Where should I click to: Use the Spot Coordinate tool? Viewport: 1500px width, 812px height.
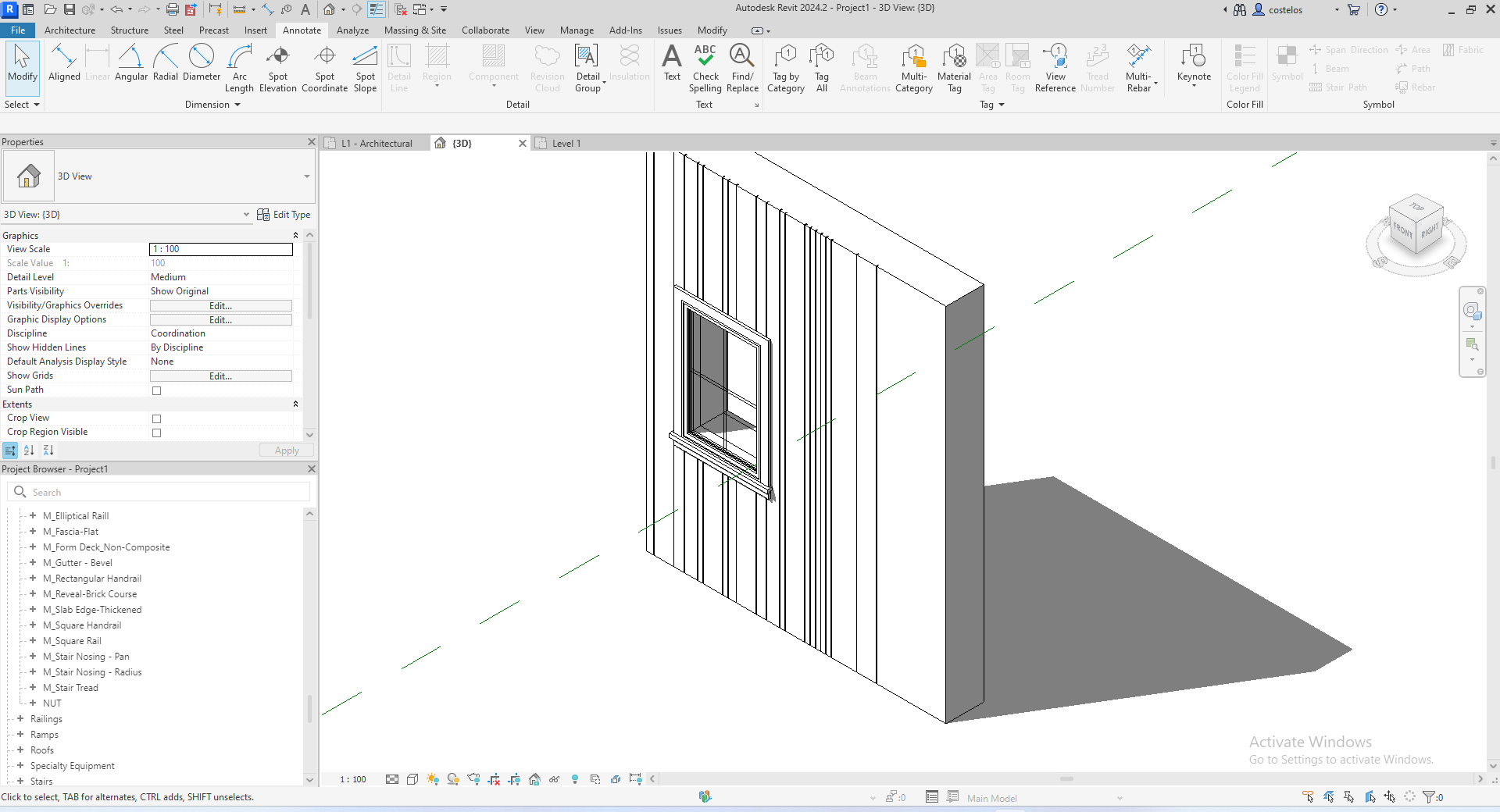tap(325, 68)
